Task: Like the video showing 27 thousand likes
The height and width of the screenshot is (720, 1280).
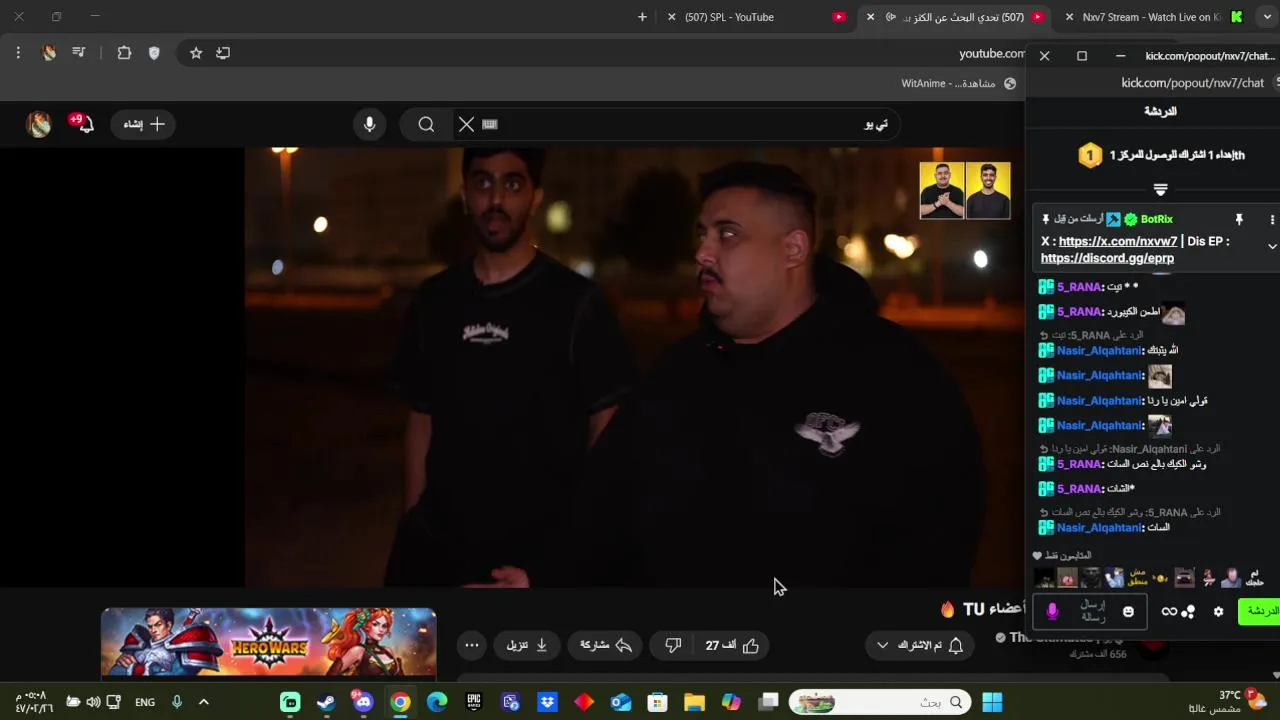Action: 733,645
